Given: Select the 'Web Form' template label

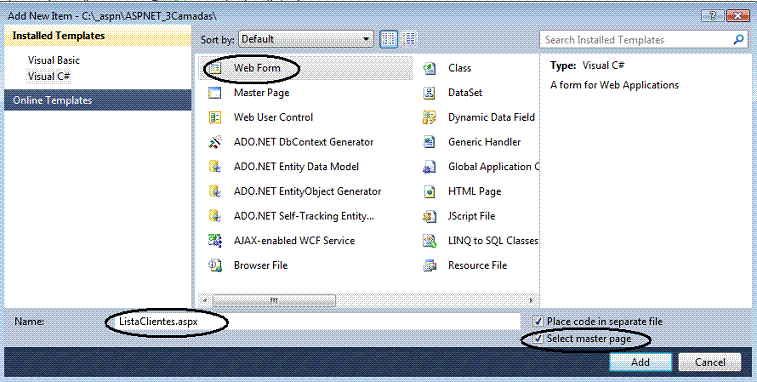Looking at the screenshot, I should tap(257, 68).
